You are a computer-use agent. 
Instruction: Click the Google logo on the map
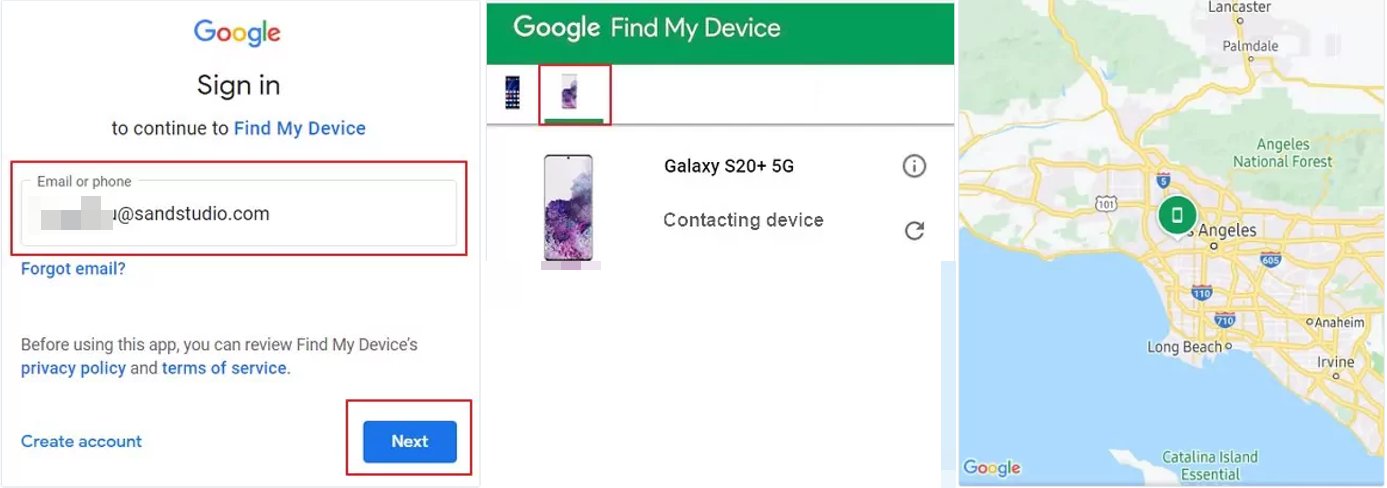(992, 467)
